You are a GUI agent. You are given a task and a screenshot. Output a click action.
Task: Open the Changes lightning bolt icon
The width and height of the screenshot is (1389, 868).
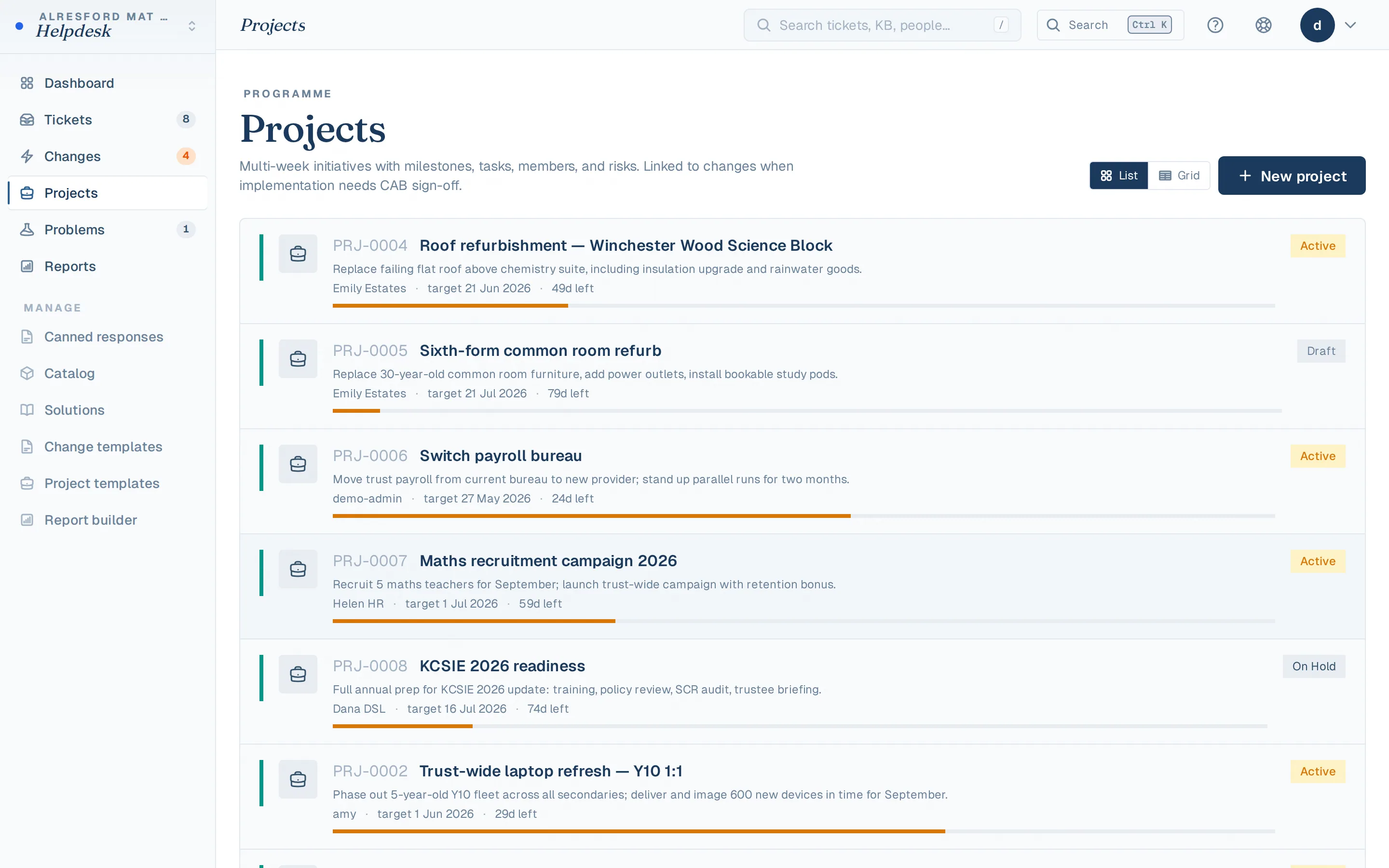[27, 156]
